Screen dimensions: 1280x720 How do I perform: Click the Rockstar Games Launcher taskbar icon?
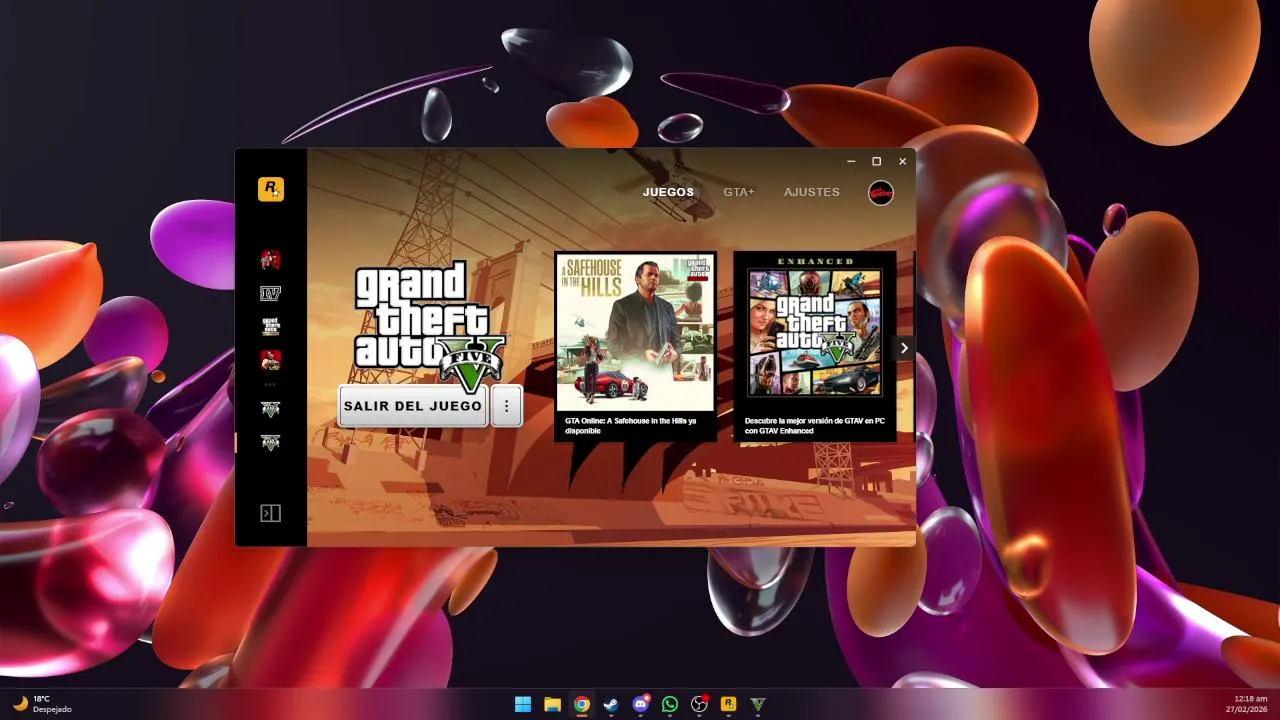729,704
